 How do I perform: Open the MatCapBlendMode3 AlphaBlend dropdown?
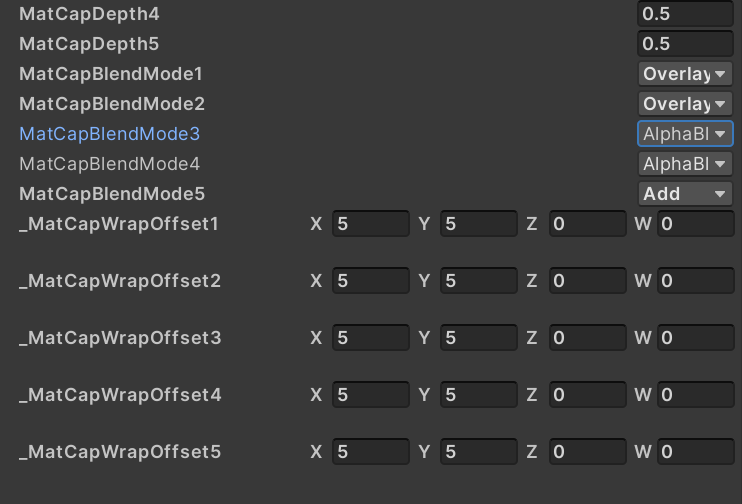[x=685, y=134]
